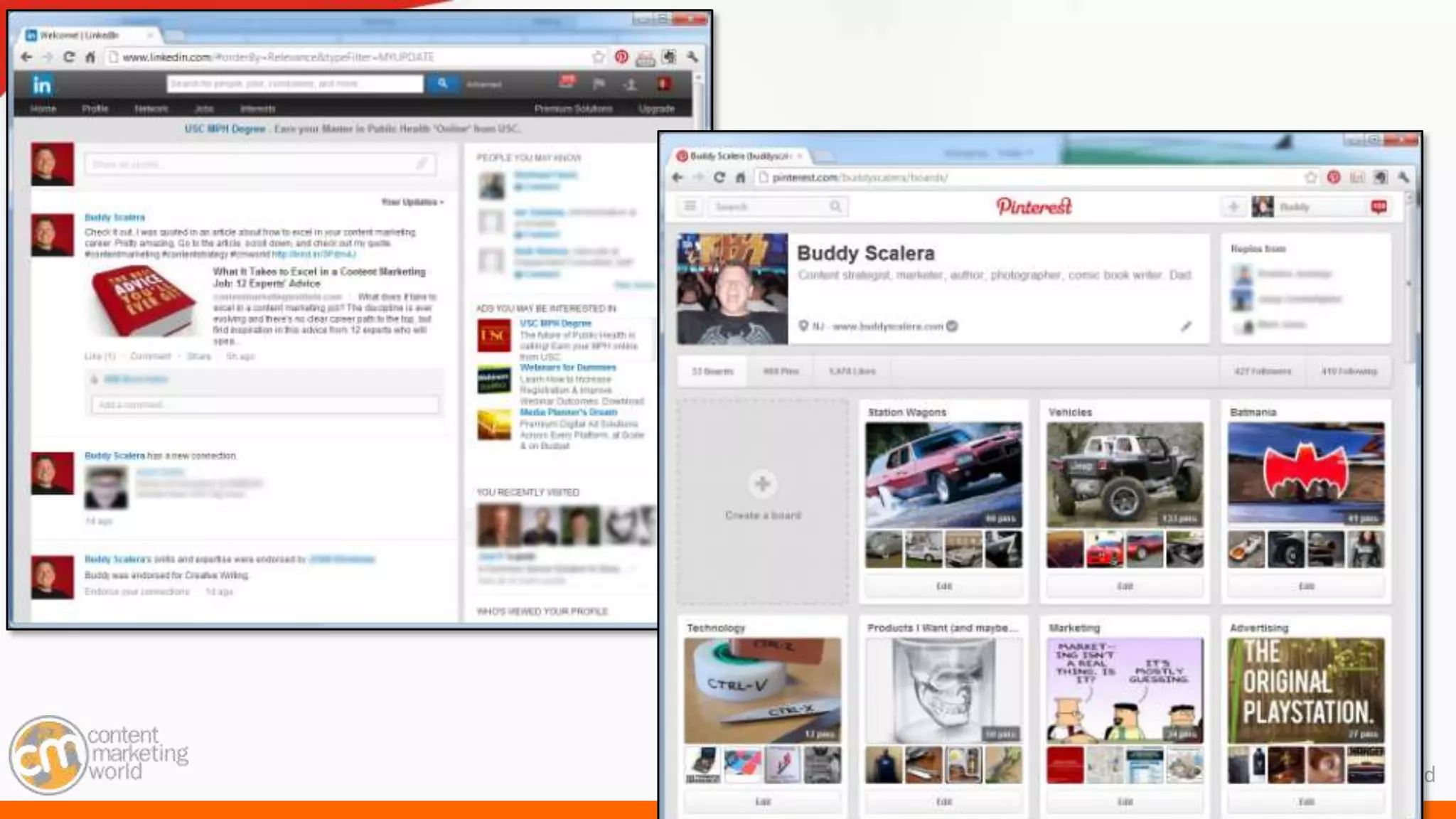The width and height of the screenshot is (1456, 819).
Task: Click the Pinterest plus add icon
Action: pyautogui.click(x=1233, y=207)
